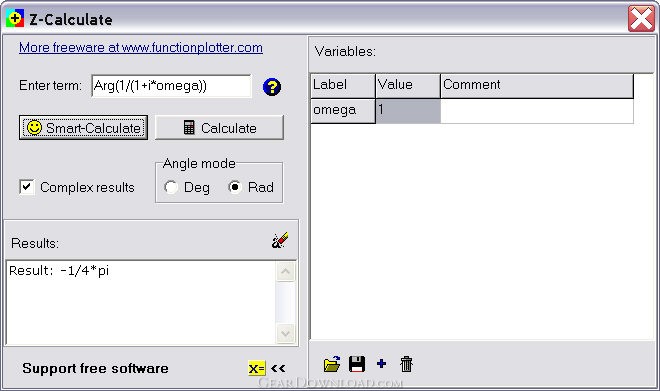The image size is (660, 391).
Task: Click the empty comment cell for omega
Action: pyautogui.click(x=537, y=111)
